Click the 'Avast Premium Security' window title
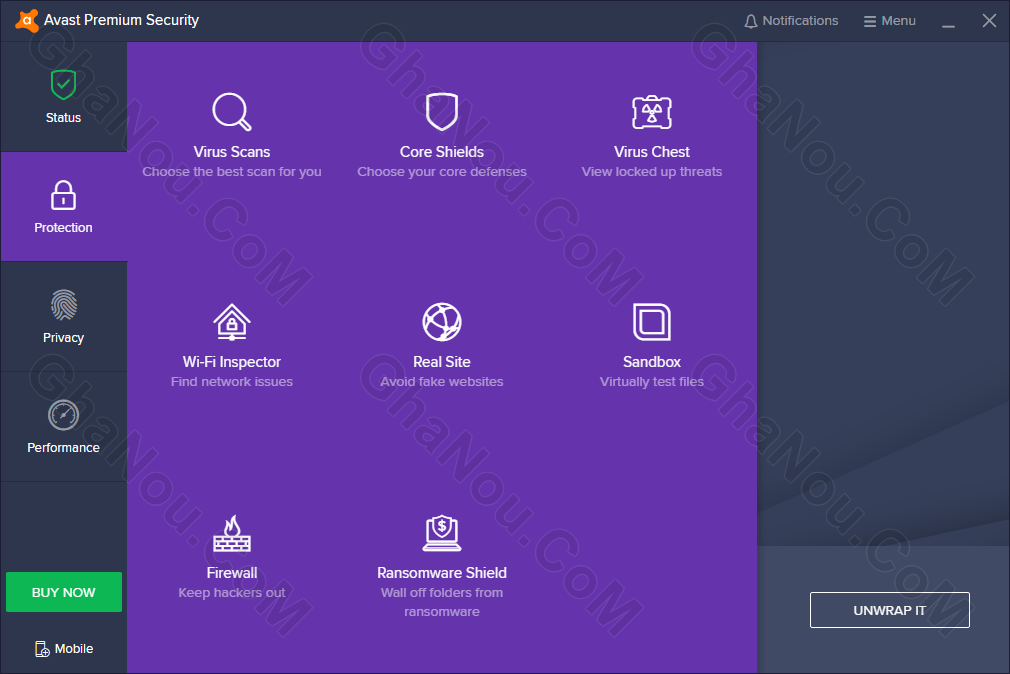Viewport: 1010px width, 674px height. pyautogui.click(x=122, y=20)
